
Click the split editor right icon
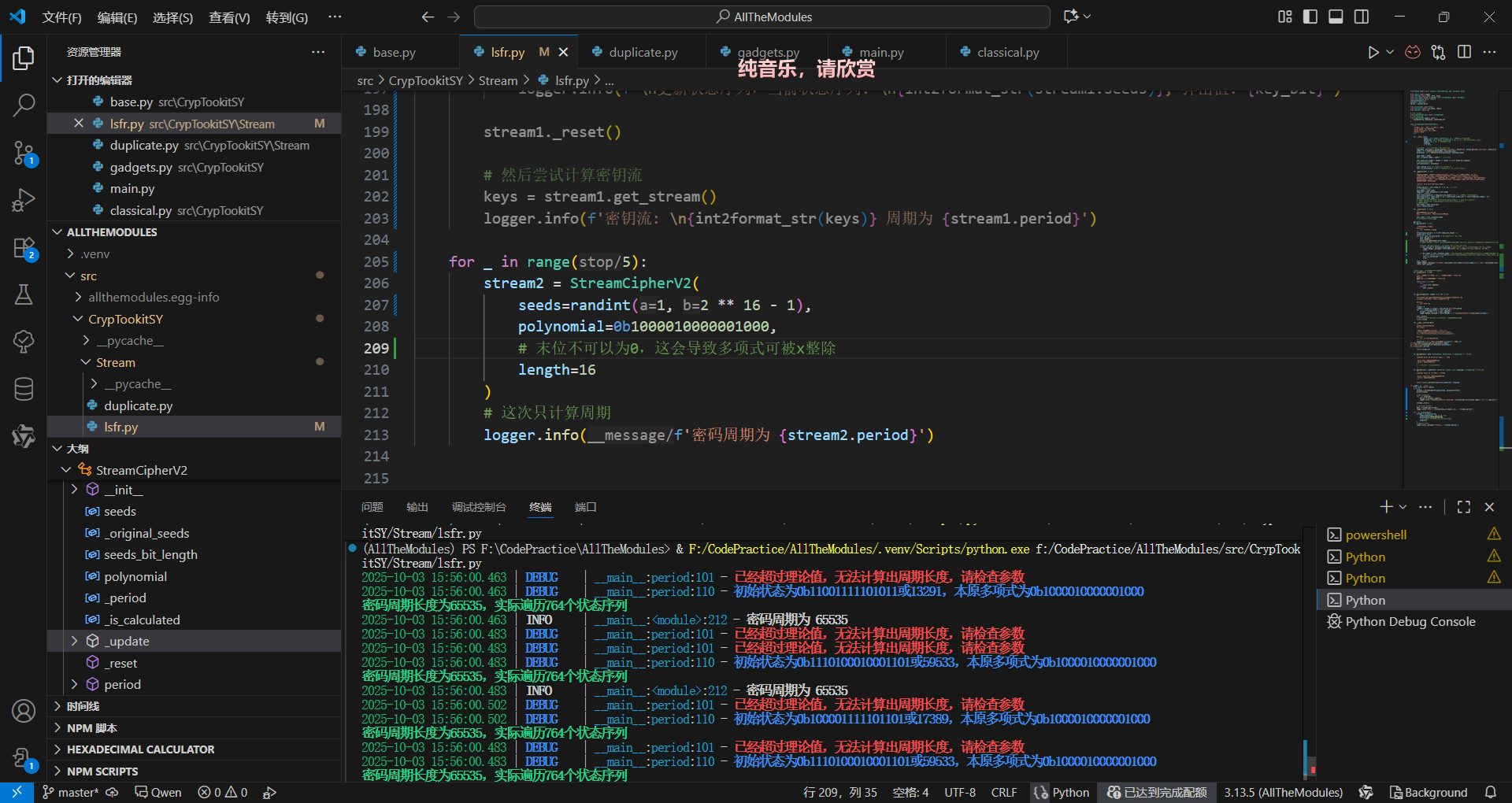tap(1464, 52)
